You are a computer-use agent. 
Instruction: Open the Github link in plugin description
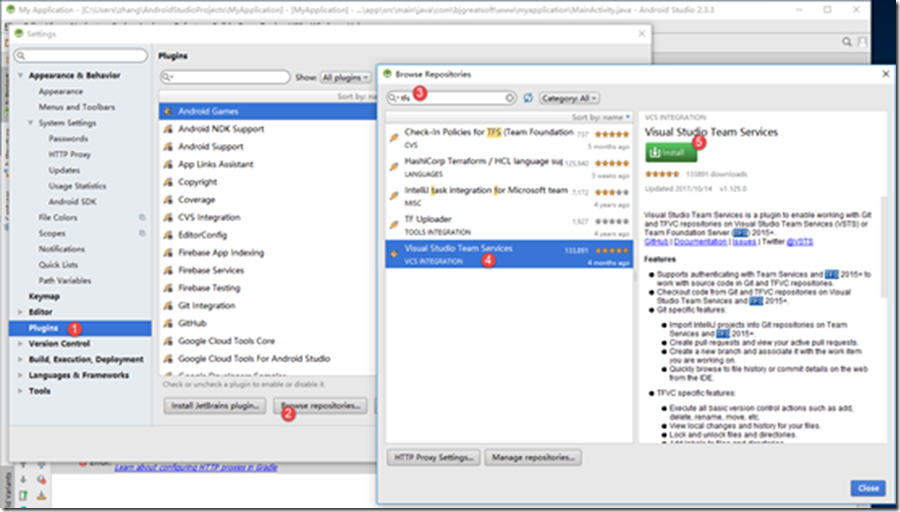(x=657, y=242)
